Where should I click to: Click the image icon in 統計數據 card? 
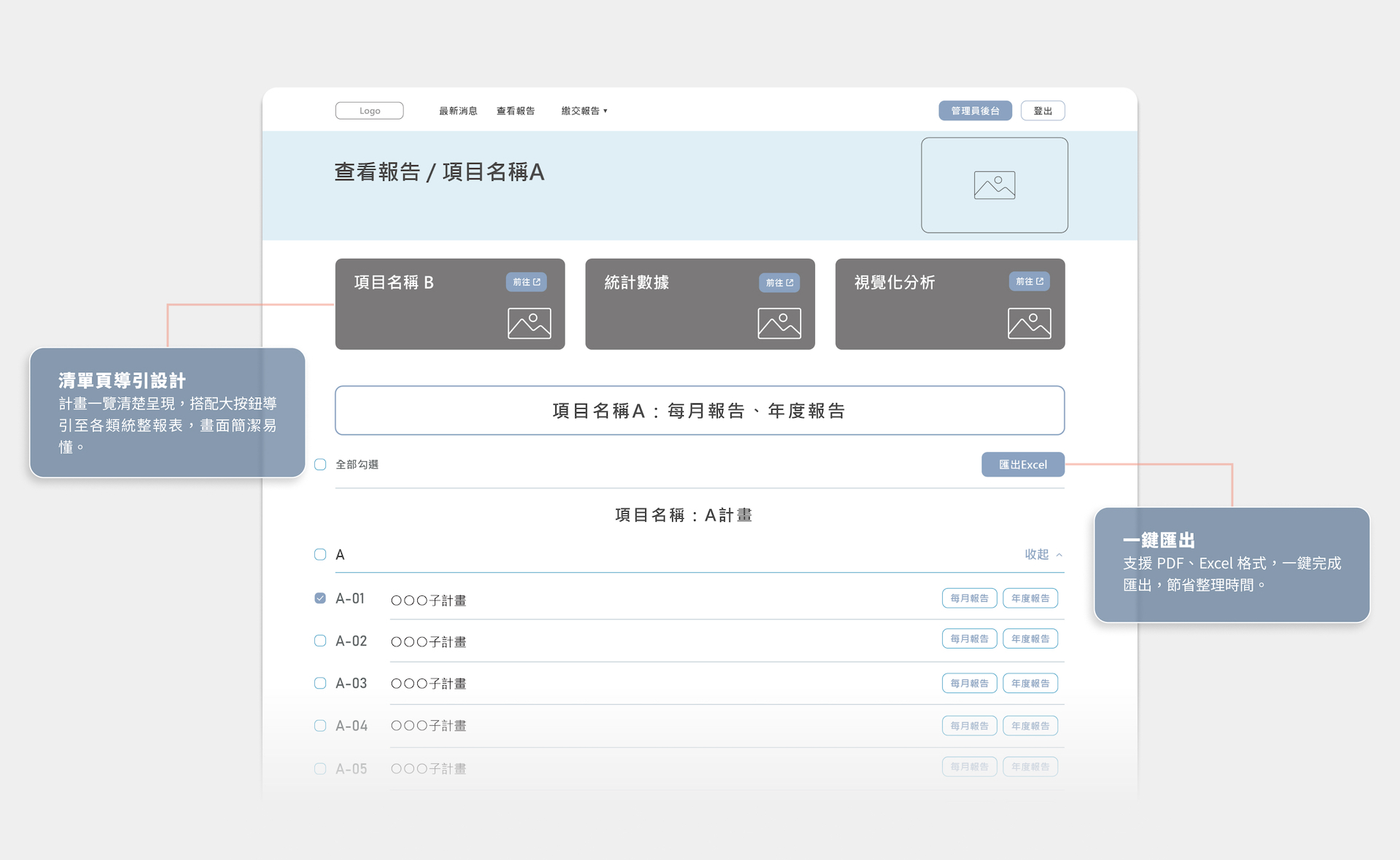779,323
